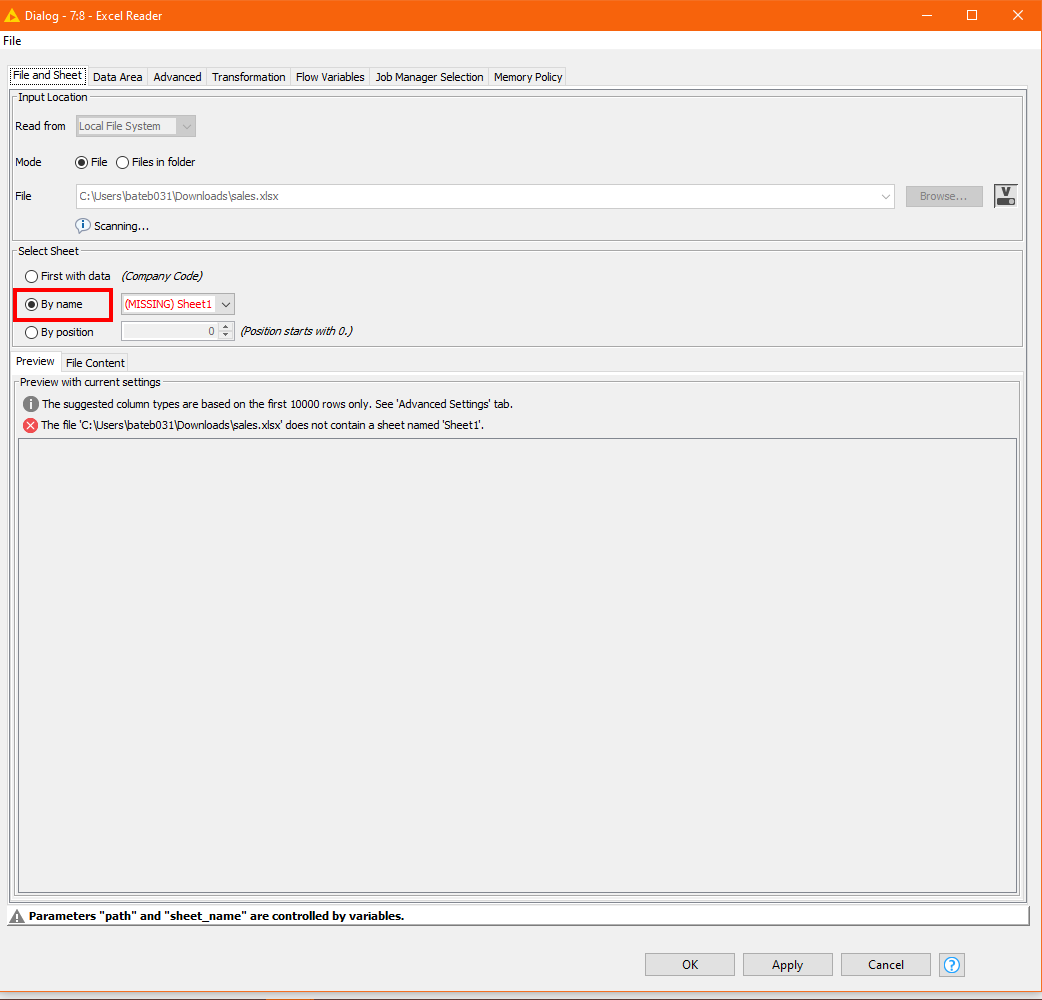Image resolution: width=1042 pixels, height=1000 pixels.
Task: Click the warning triangle icon in status bar
Action: 17,916
